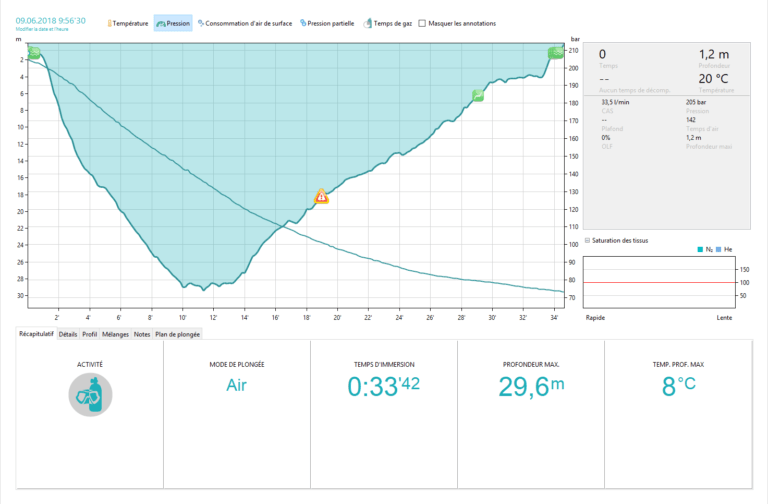Open the Plan de plongée tab
The height and width of the screenshot is (504, 768).
pos(178,334)
